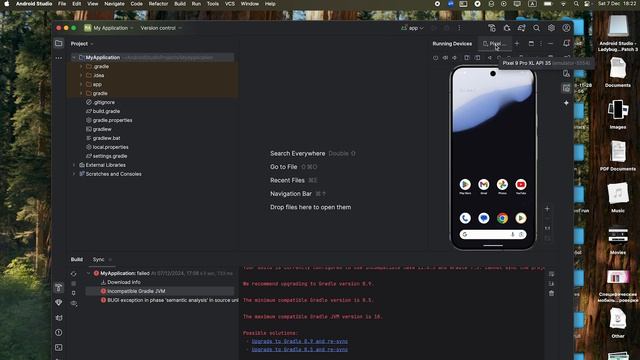Open the Navigate menu
This screenshot has height=360, width=640.
pyautogui.click(x=114, y=4)
